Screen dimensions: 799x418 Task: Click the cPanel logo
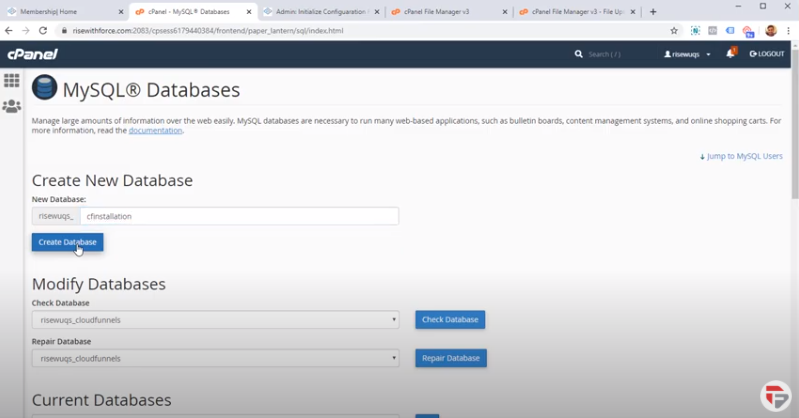click(25, 54)
